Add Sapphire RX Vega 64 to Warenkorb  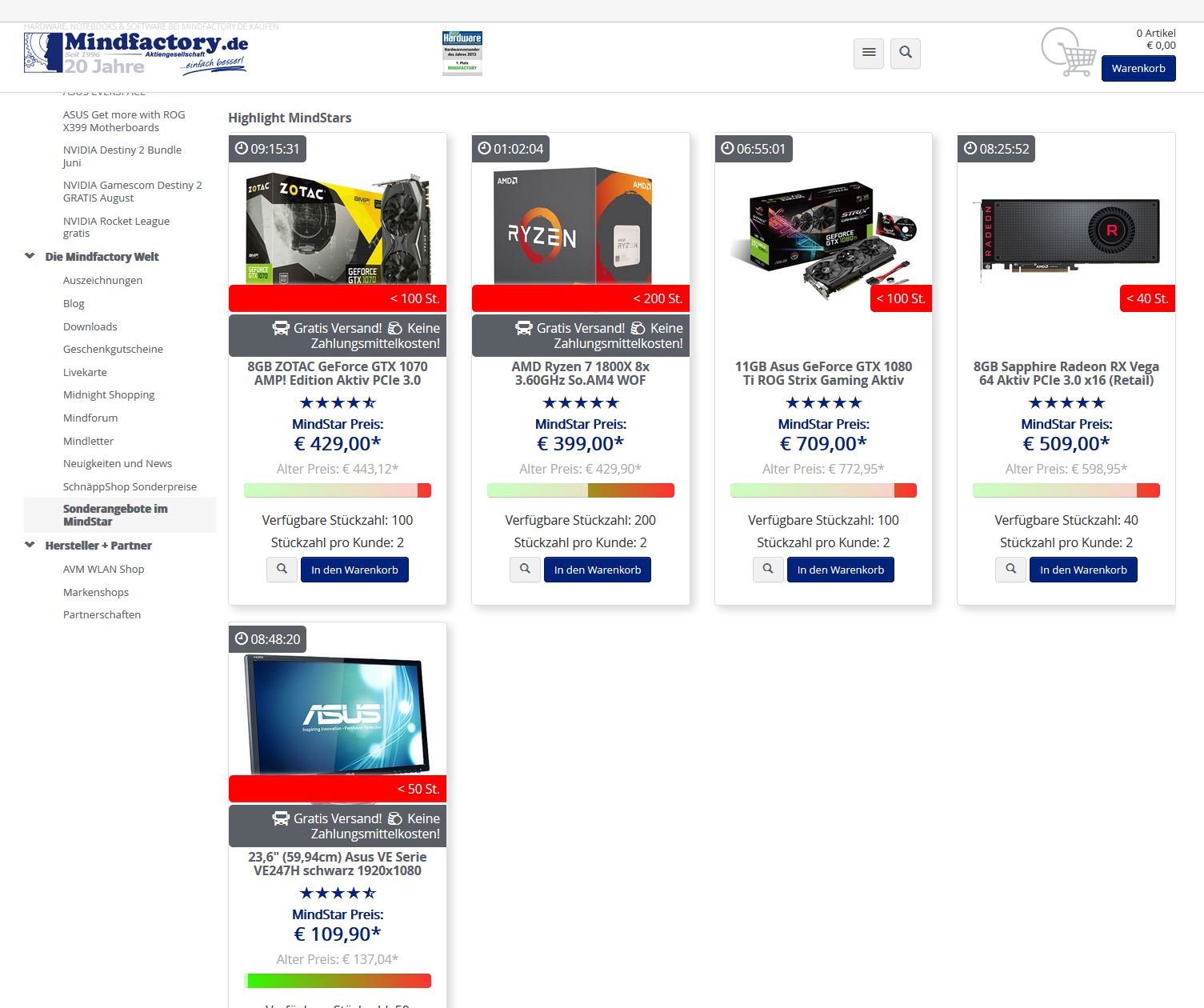click(1083, 570)
